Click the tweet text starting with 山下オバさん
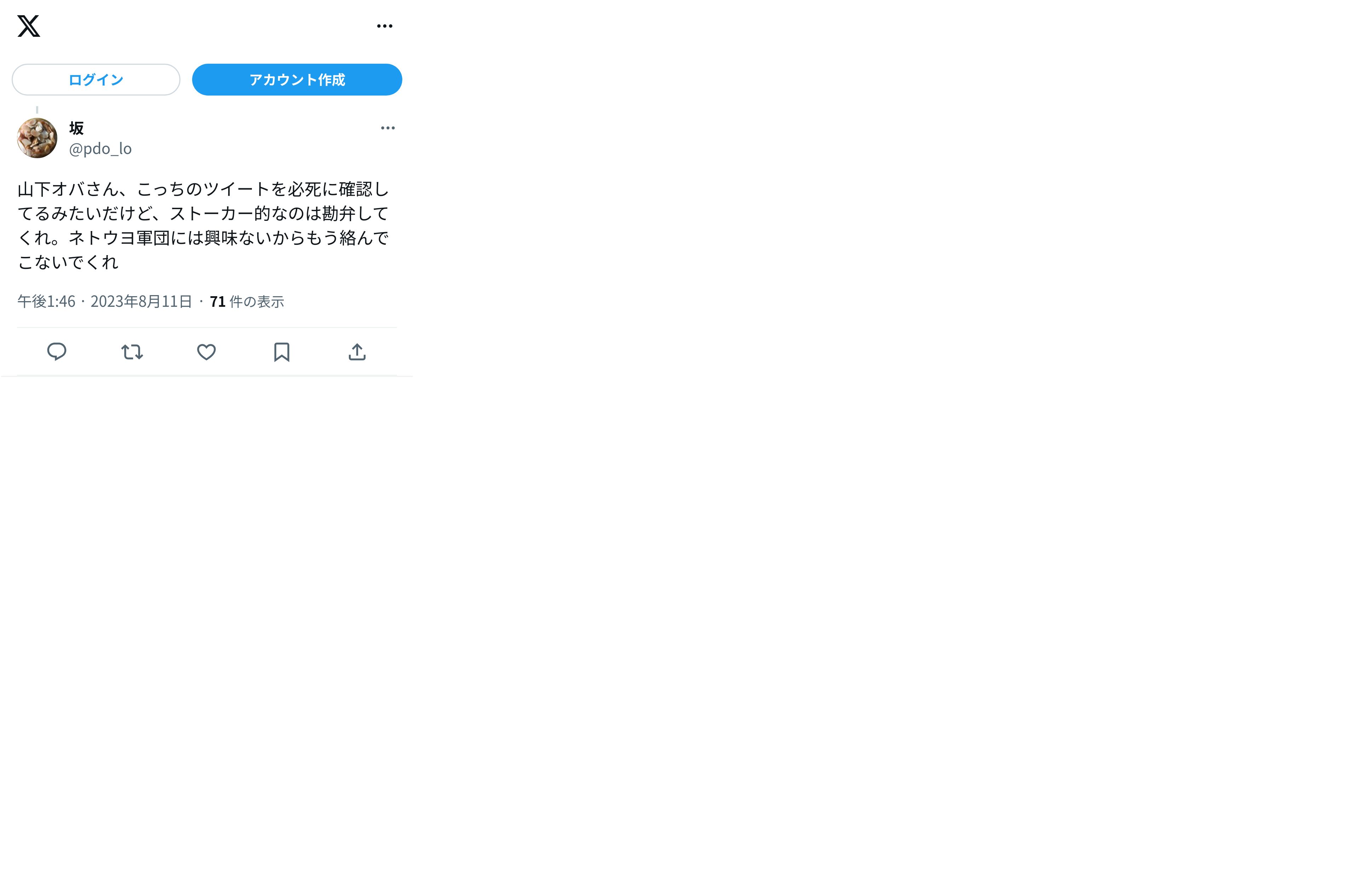Viewport: 1363px width, 896px height. click(x=203, y=225)
